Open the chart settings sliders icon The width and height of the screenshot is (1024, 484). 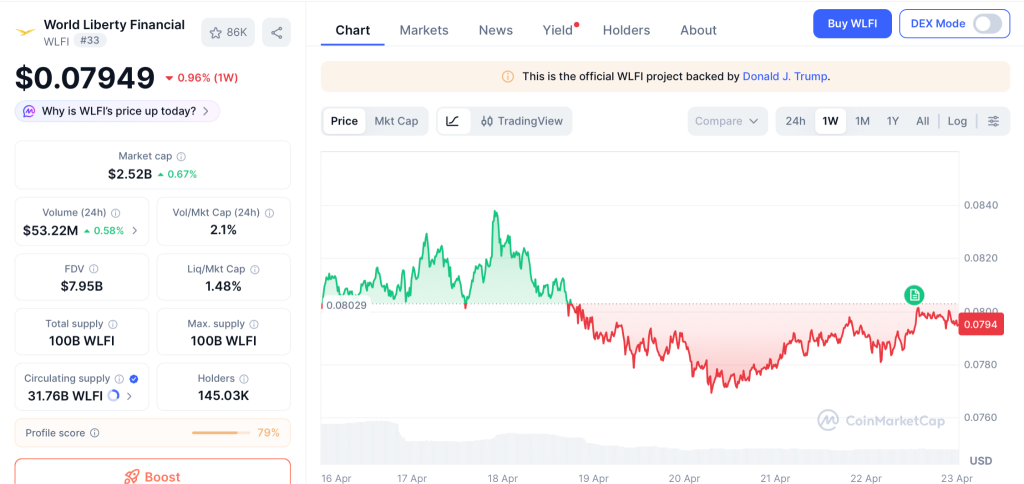point(993,121)
